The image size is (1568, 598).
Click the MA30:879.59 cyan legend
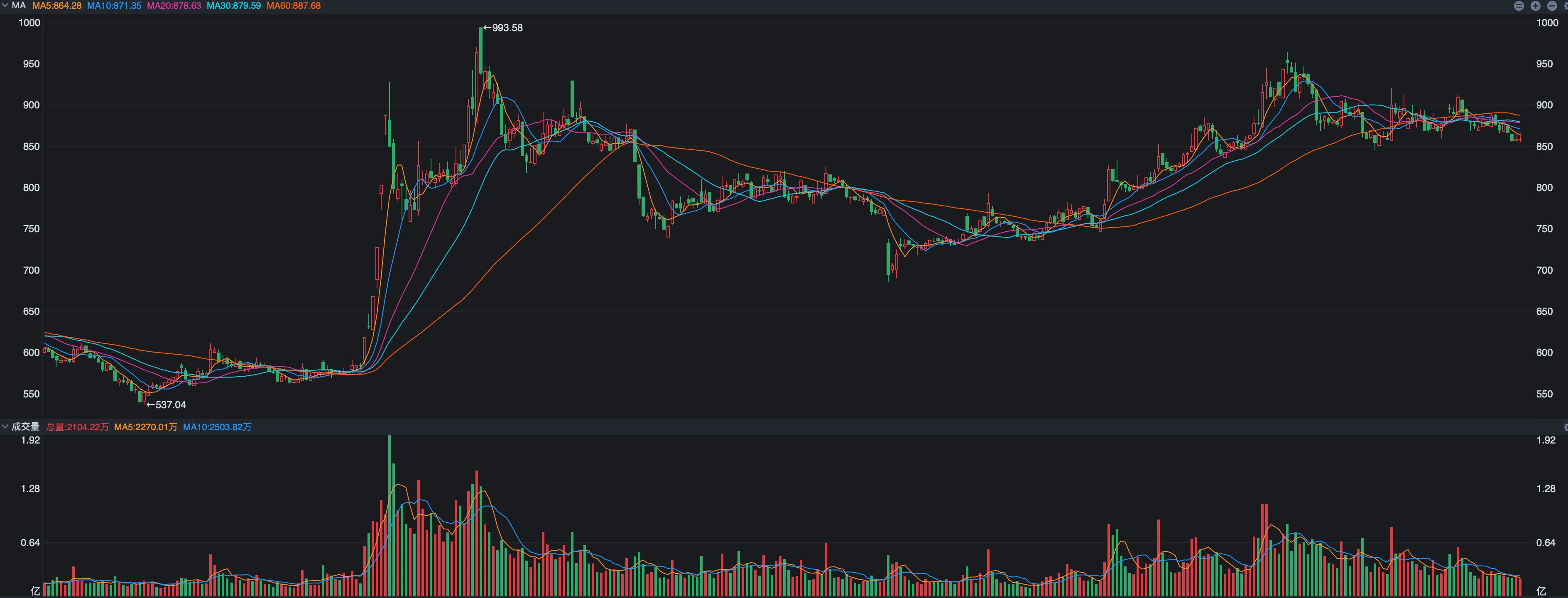[x=234, y=5]
